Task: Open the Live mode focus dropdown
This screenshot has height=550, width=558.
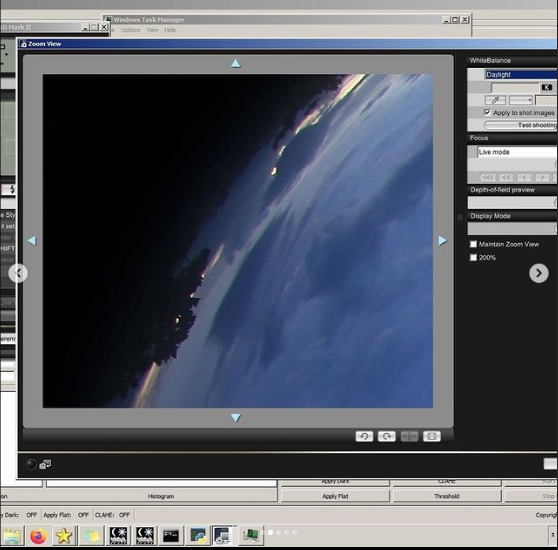Action: [517, 152]
